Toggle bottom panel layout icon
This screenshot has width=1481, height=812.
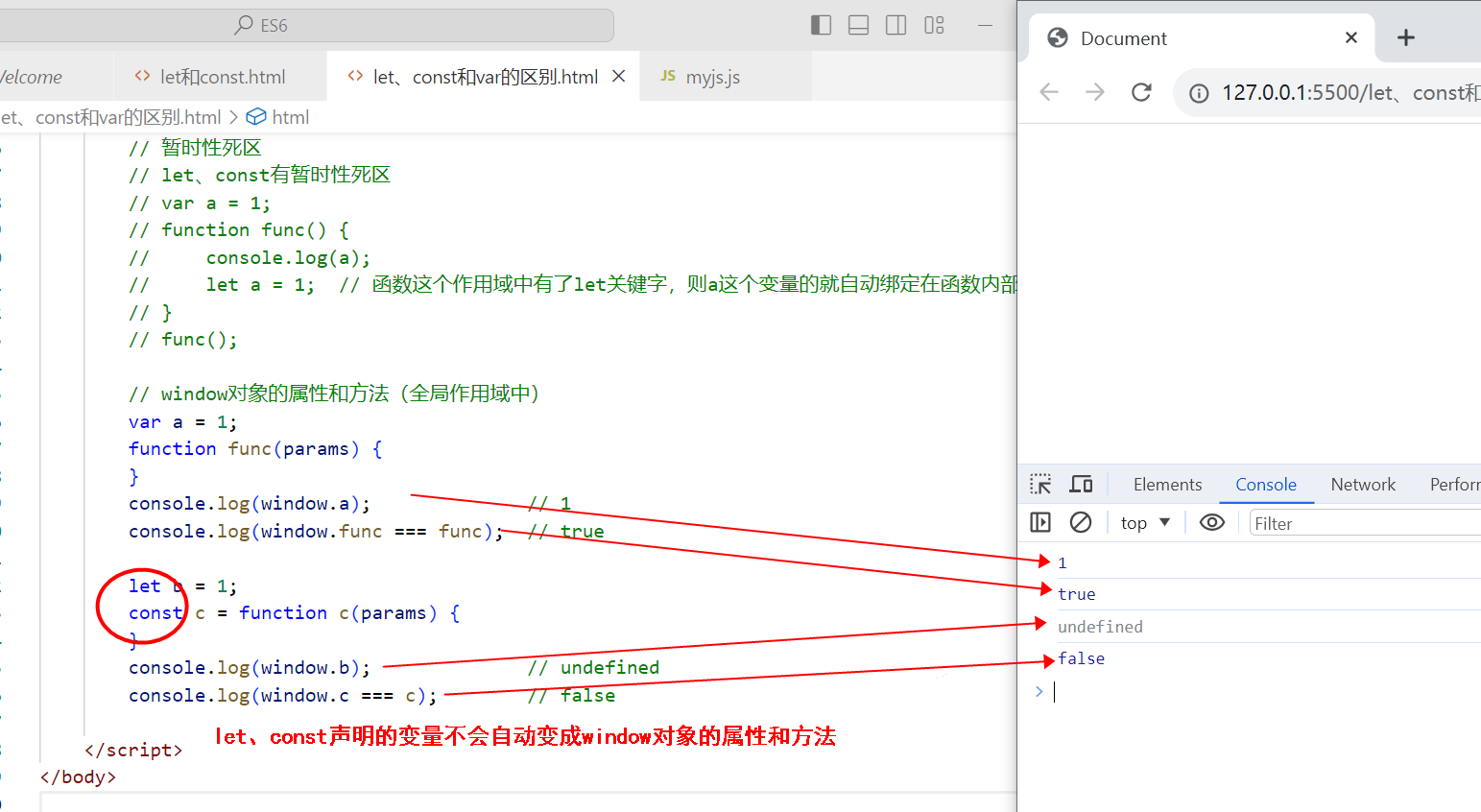858,25
